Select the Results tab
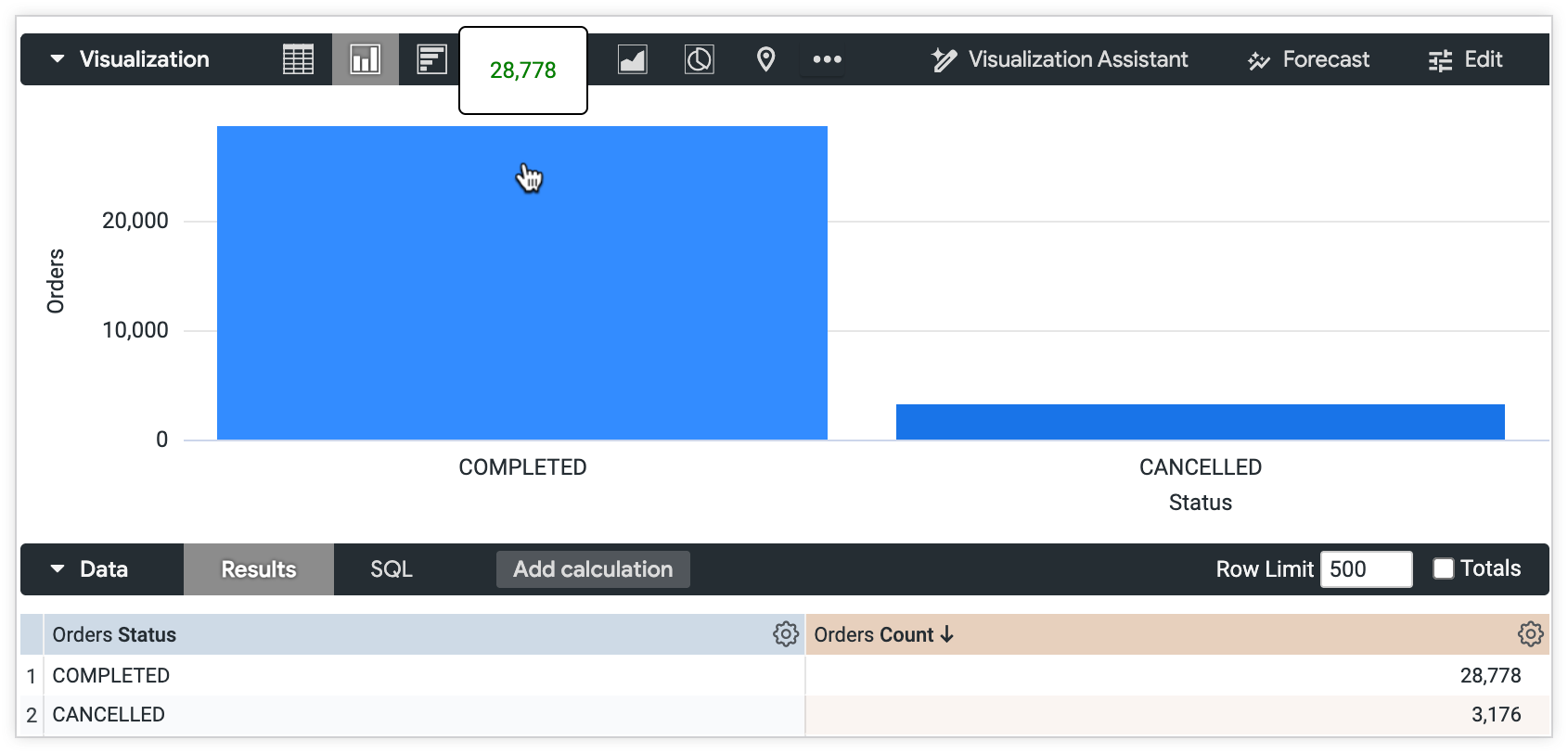The image size is (1568, 753). pos(258,568)
